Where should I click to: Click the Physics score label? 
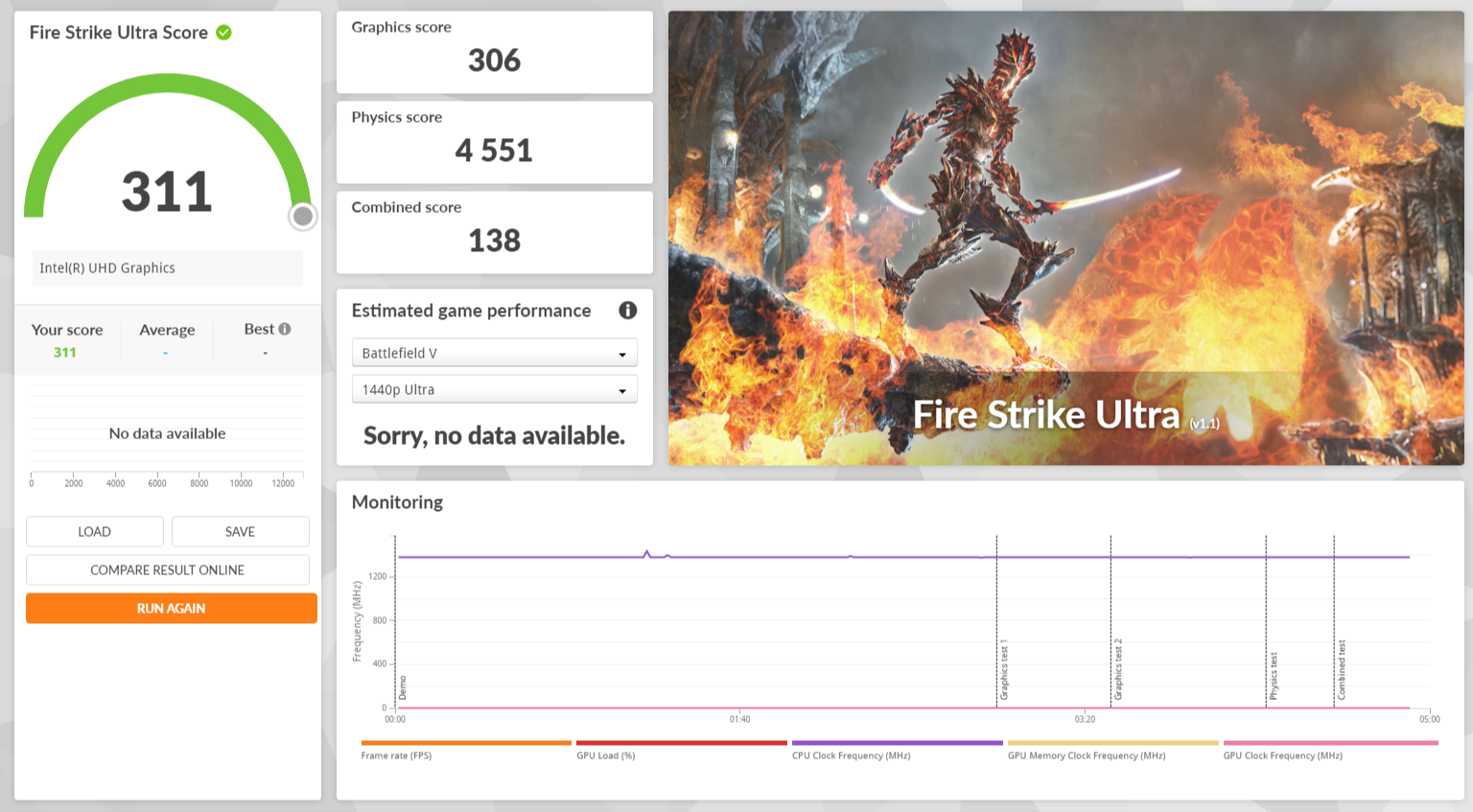(x=397, y=117)
